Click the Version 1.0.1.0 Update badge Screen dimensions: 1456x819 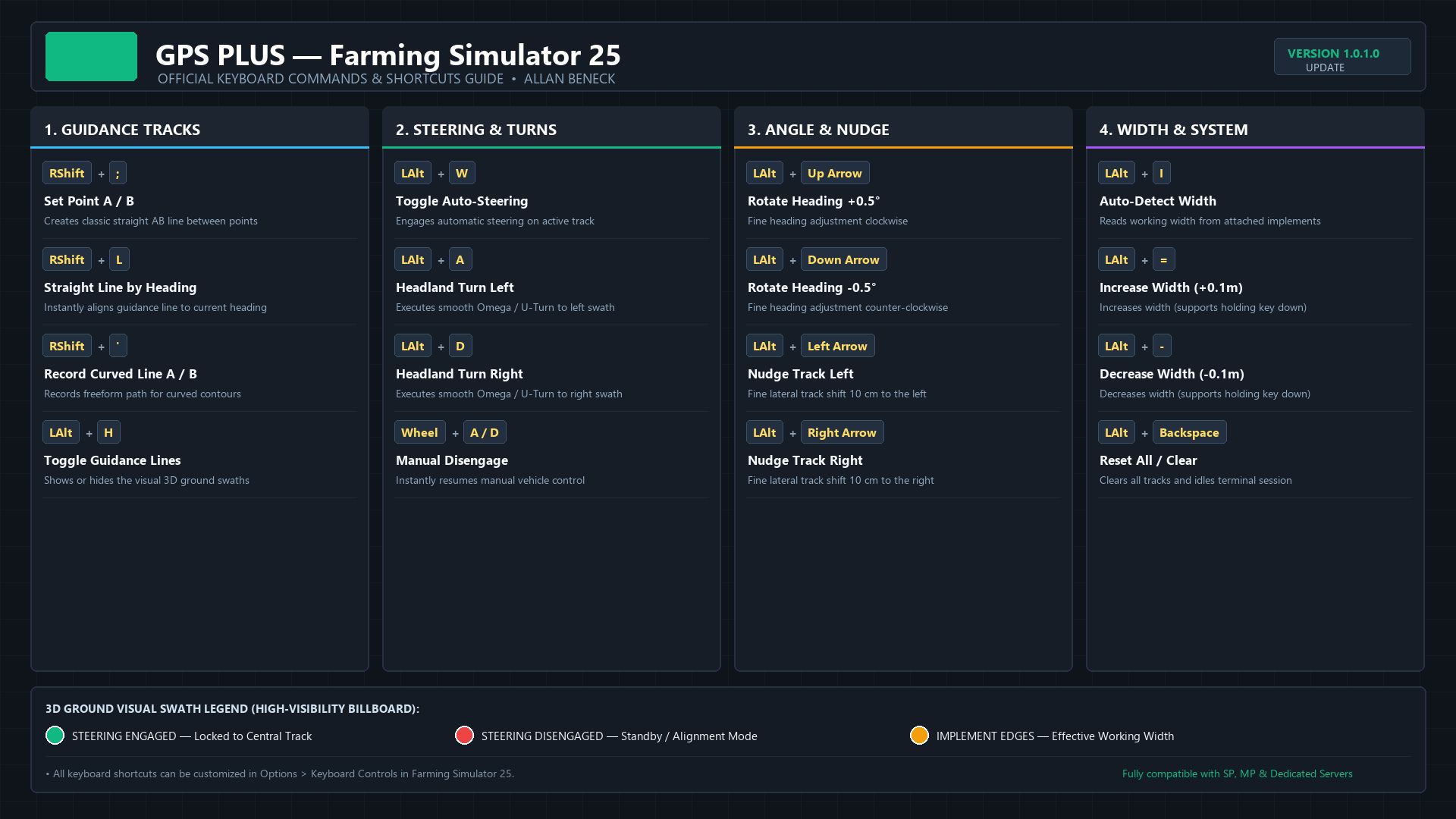tap(1342, 57)
